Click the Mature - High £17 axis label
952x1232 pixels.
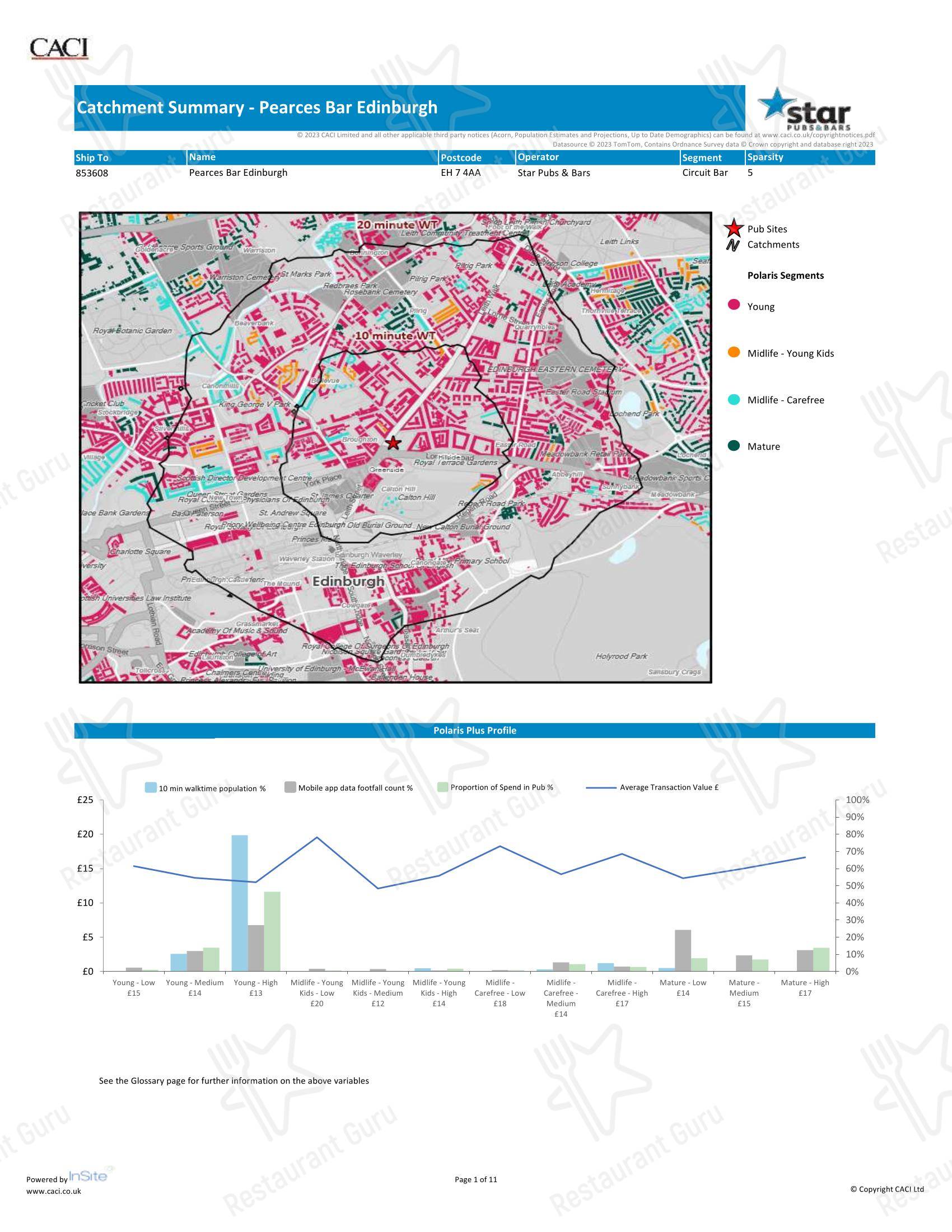click(805, 988)
